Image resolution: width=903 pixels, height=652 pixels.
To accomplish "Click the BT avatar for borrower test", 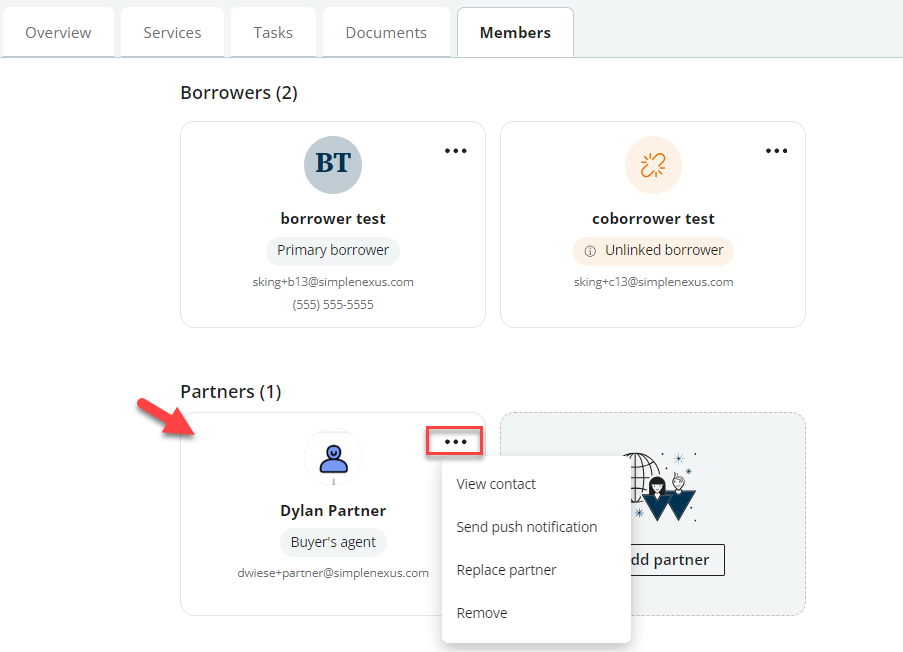I will 332,165.
